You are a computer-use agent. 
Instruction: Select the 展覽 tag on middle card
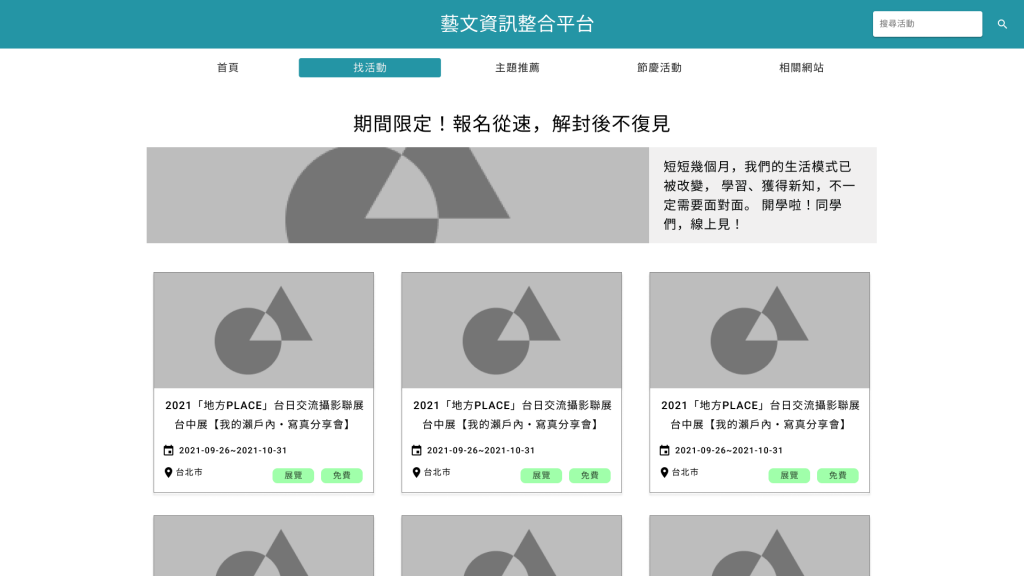pyautogui.click(x=541, y=475)
